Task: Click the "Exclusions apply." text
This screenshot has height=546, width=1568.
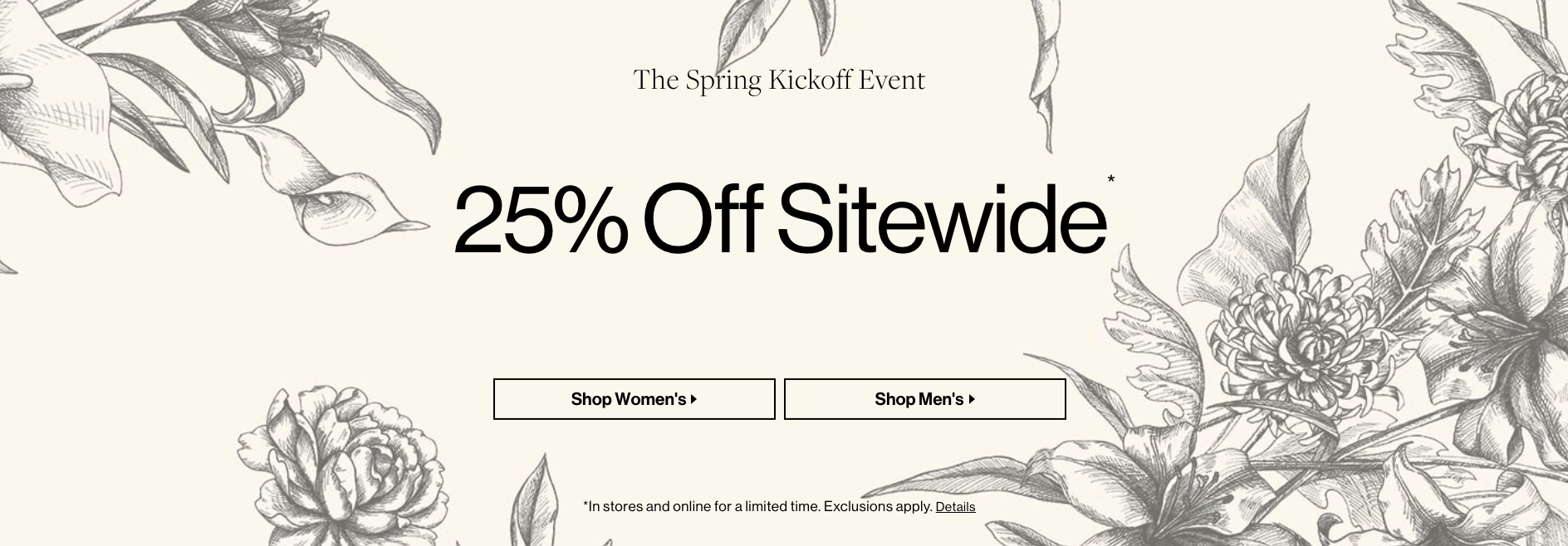Action: [x=878, y=506]
